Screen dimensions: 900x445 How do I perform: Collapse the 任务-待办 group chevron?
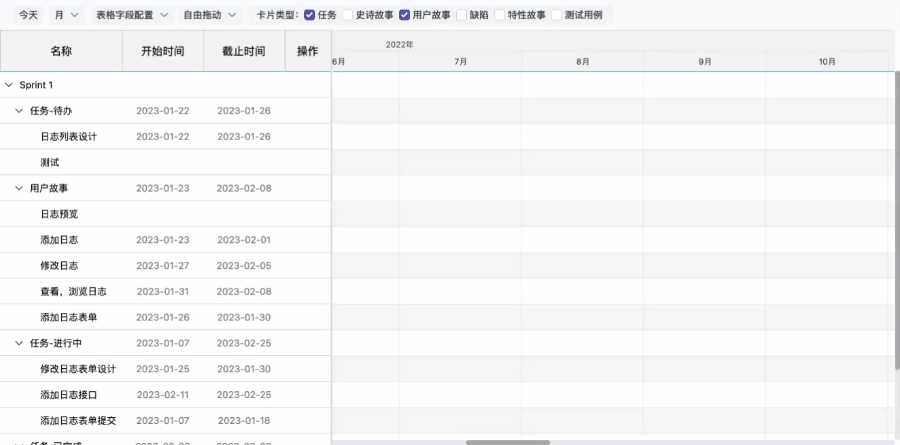[19, 110]
